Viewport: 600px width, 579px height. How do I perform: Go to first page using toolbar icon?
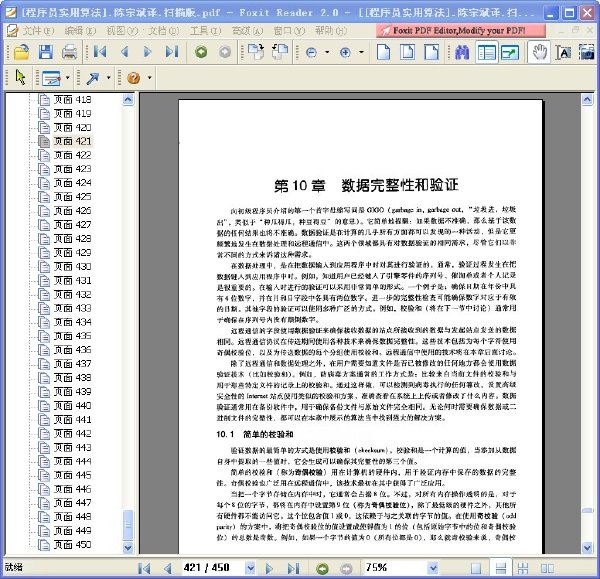[x=100, y=52]
